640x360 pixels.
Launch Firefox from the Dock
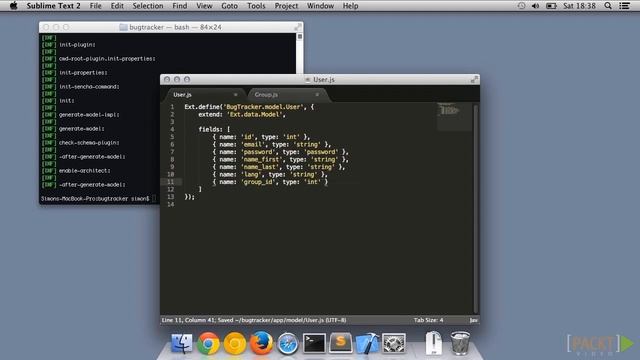pos(261,343)
